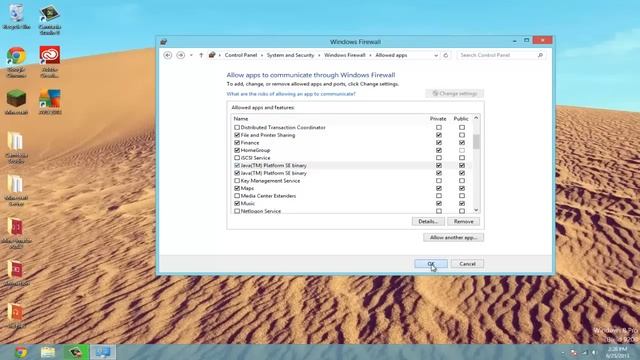
Task: Navigate to Windows Firewall breadcrumb
Action: tap(344, 55)
